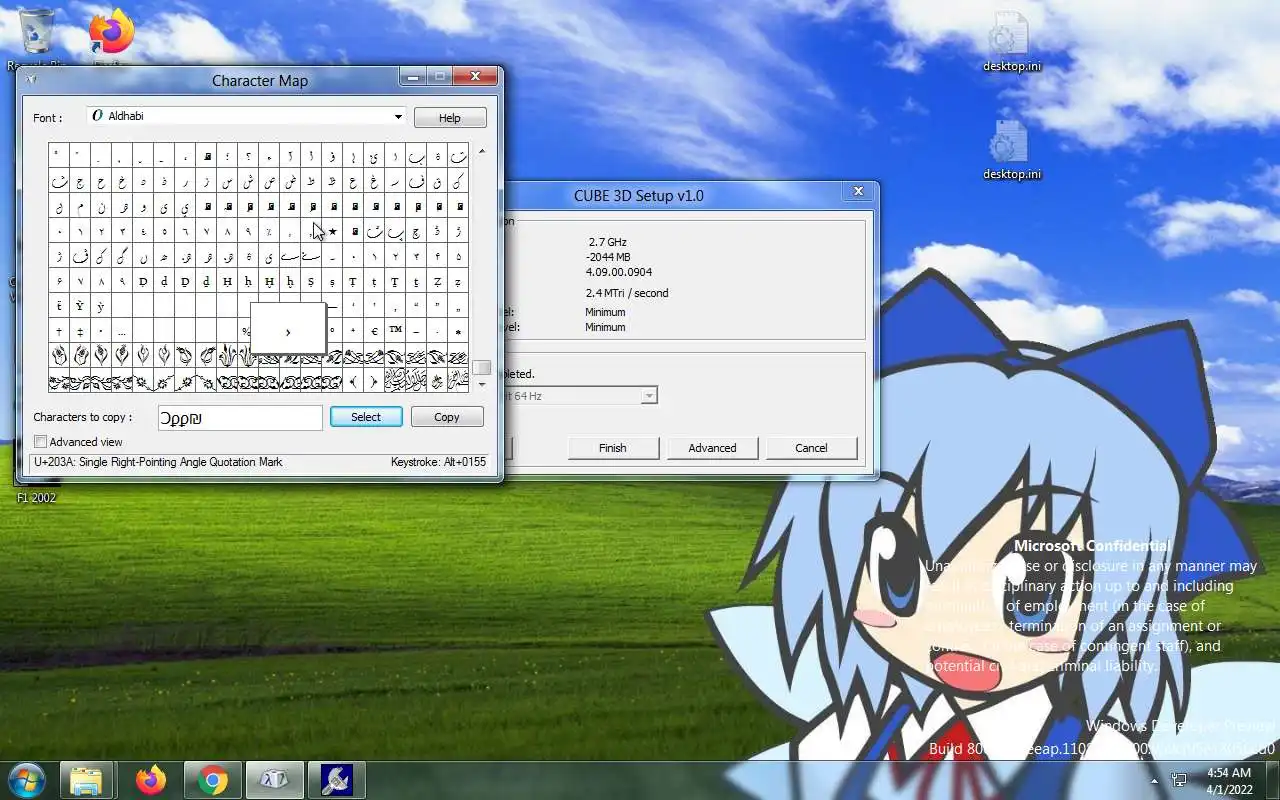Viewport: 1280px width, 800px height.
Task: Click the character grid scrollbar thumb
Action: point(482,367)
